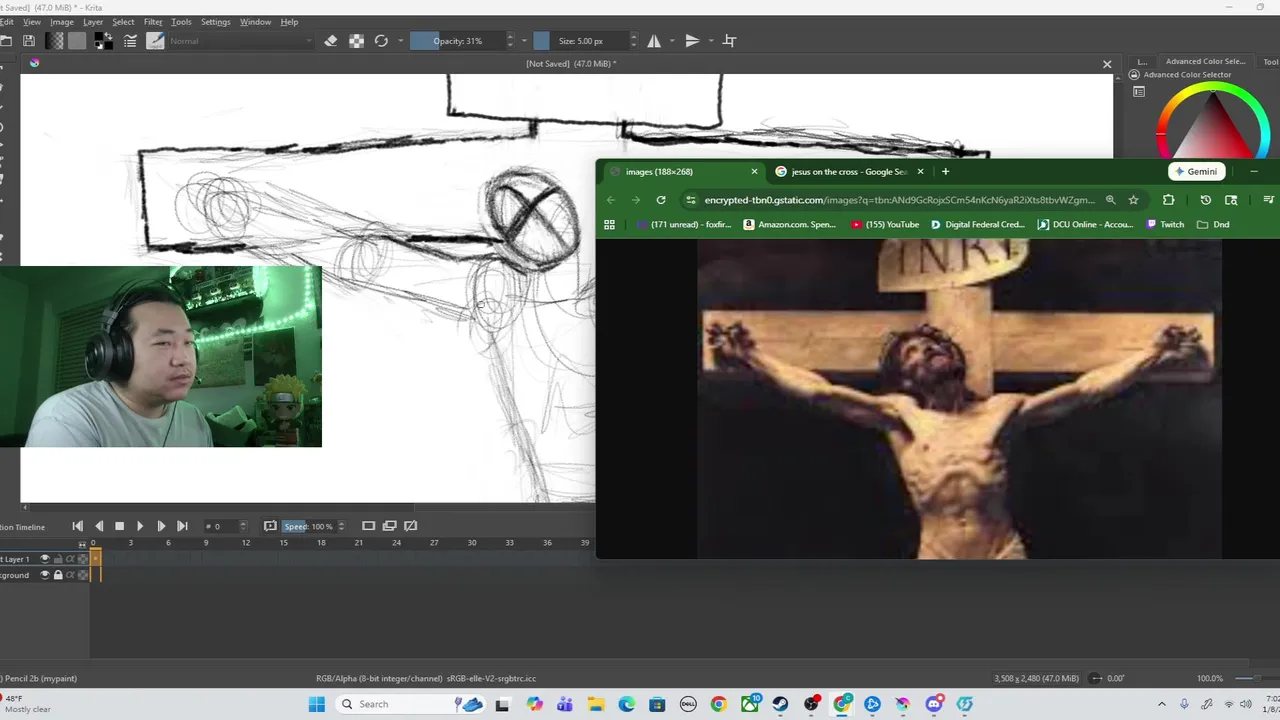Toggle drop frames button in timeline
Viewport: 1280px width, 720px height.
[x=270, y=526]
